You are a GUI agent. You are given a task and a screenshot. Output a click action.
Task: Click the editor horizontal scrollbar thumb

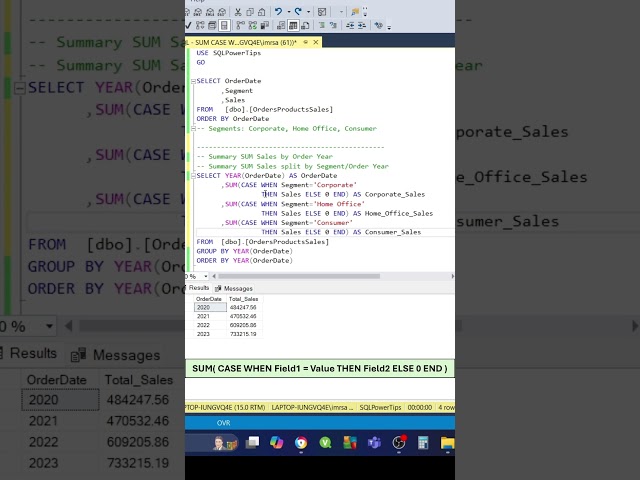299,276
